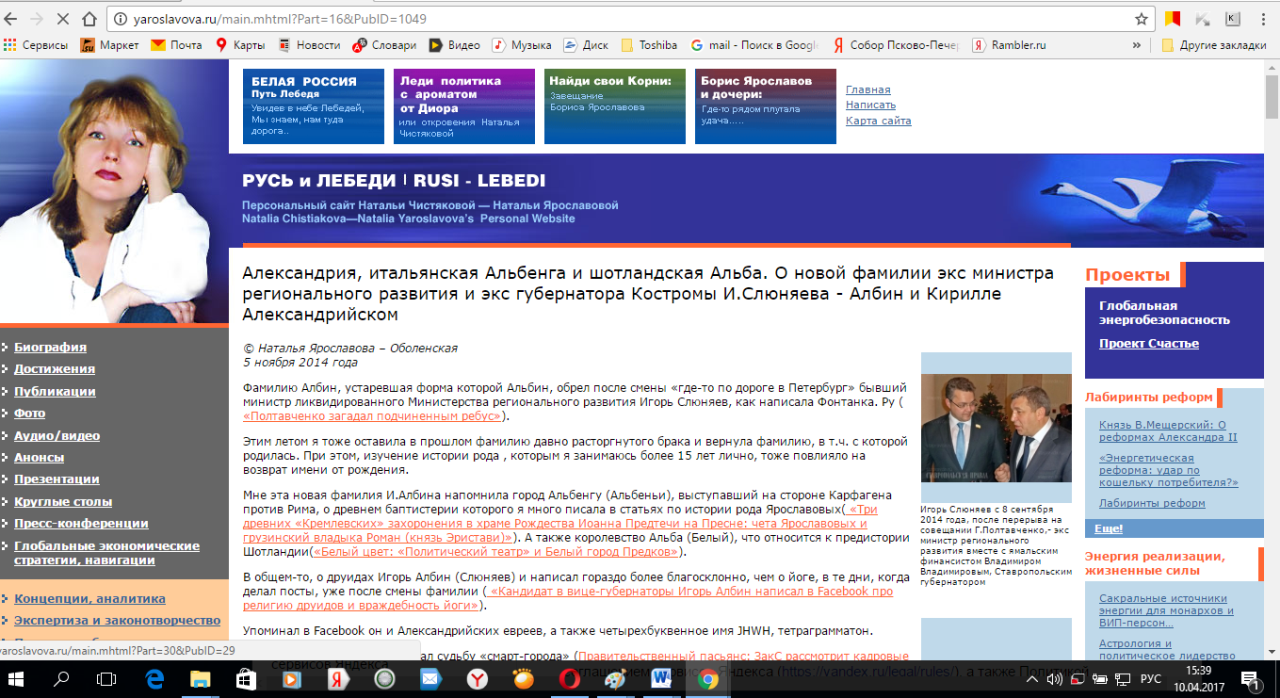1280x698 pixels.
Task: Expand hidden bookmarks with the » chevron
Action: [1137, 45]
